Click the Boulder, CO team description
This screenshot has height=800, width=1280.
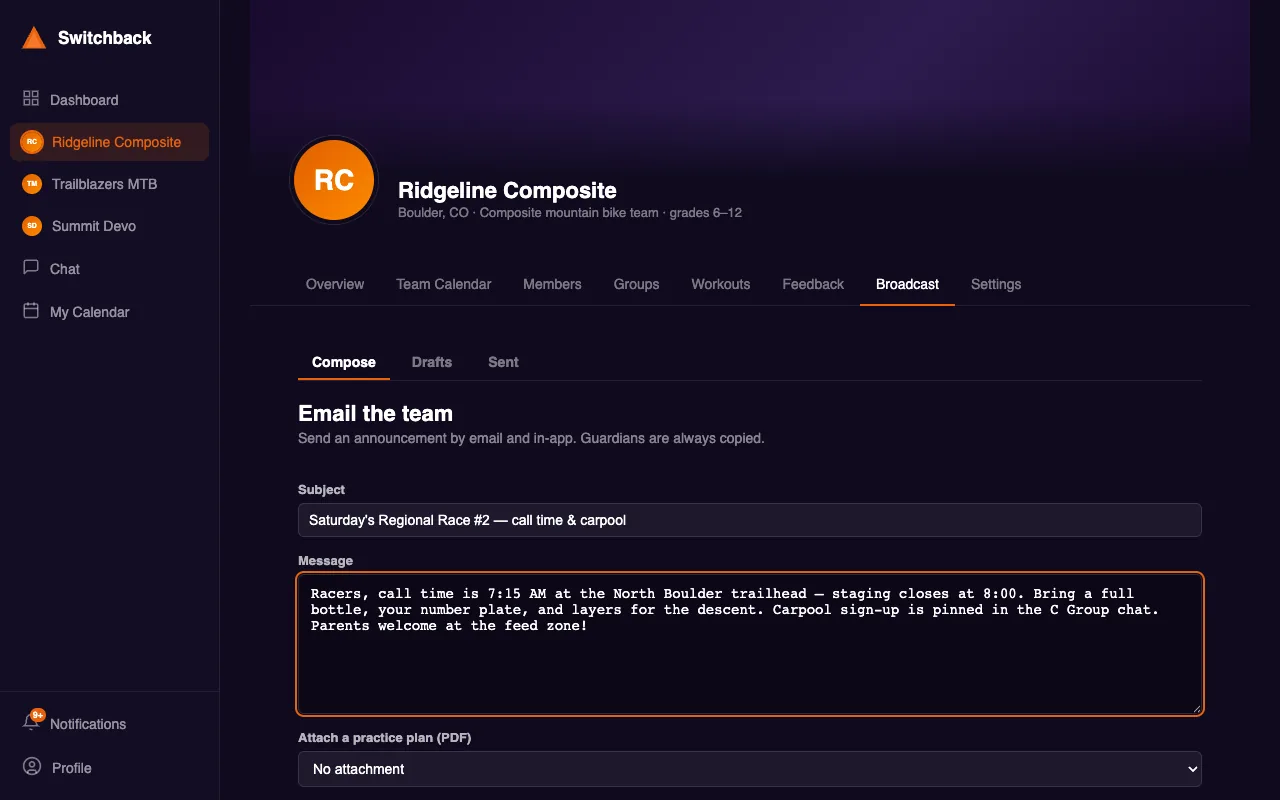click(x=570, y=213)
